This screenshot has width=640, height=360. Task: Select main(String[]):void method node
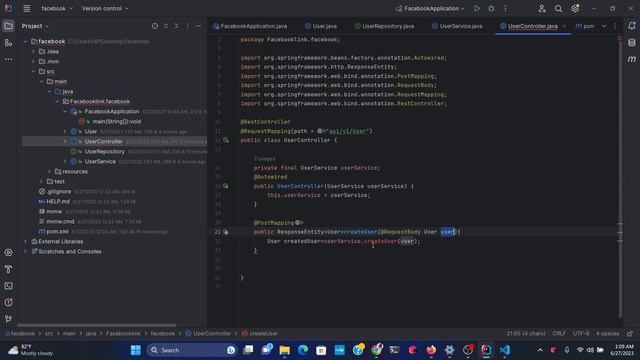pos(116,121)
